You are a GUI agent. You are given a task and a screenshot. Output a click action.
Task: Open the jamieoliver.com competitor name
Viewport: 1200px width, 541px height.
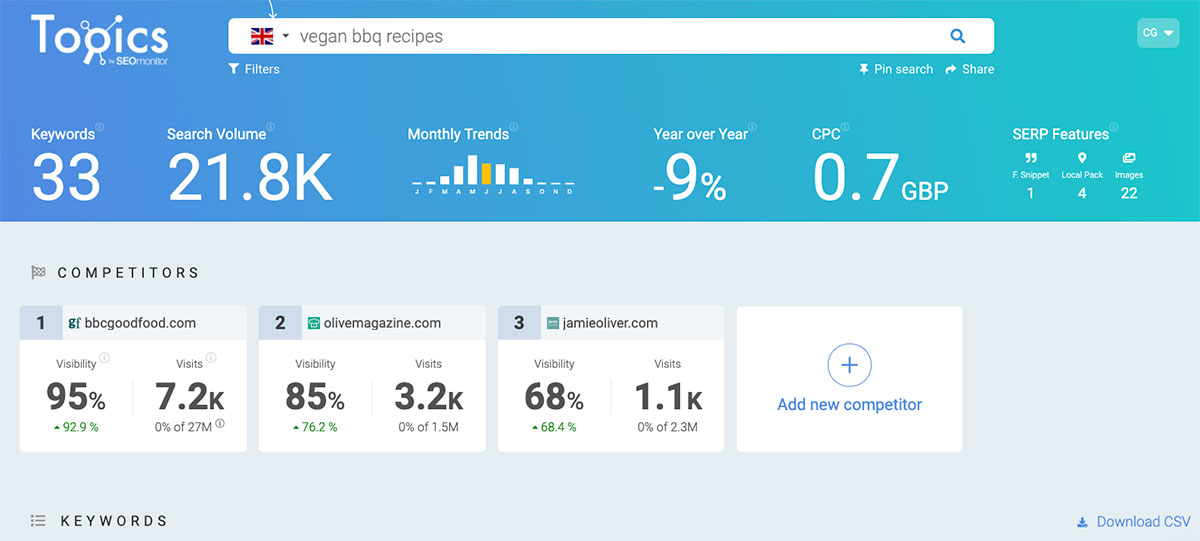point(610,323)
